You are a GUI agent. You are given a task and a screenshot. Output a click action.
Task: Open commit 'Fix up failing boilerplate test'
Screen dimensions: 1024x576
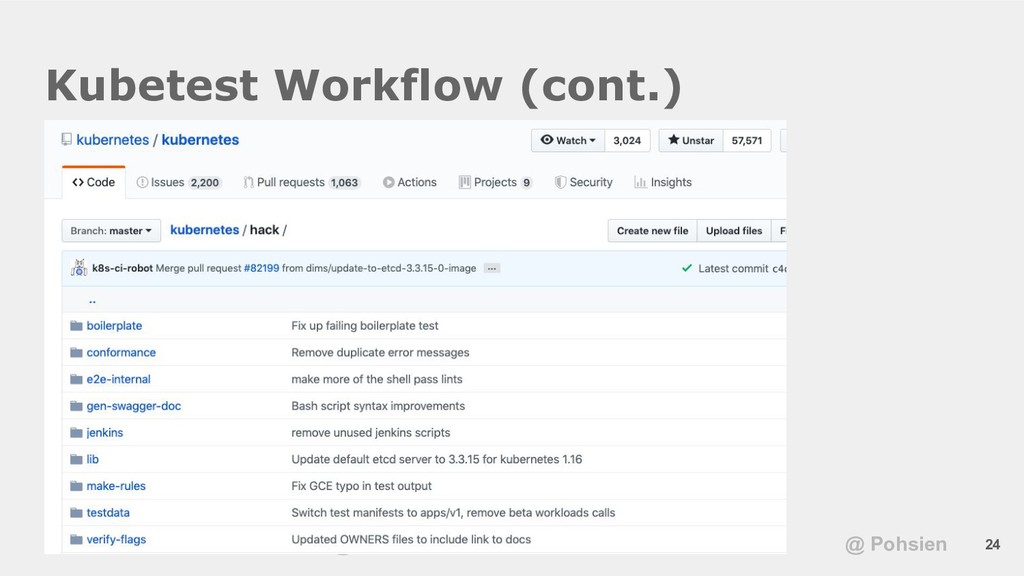(x=364, y=325)
